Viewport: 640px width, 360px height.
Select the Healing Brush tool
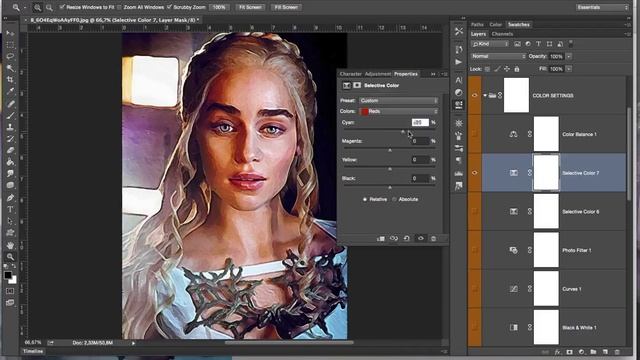point(11,104)
